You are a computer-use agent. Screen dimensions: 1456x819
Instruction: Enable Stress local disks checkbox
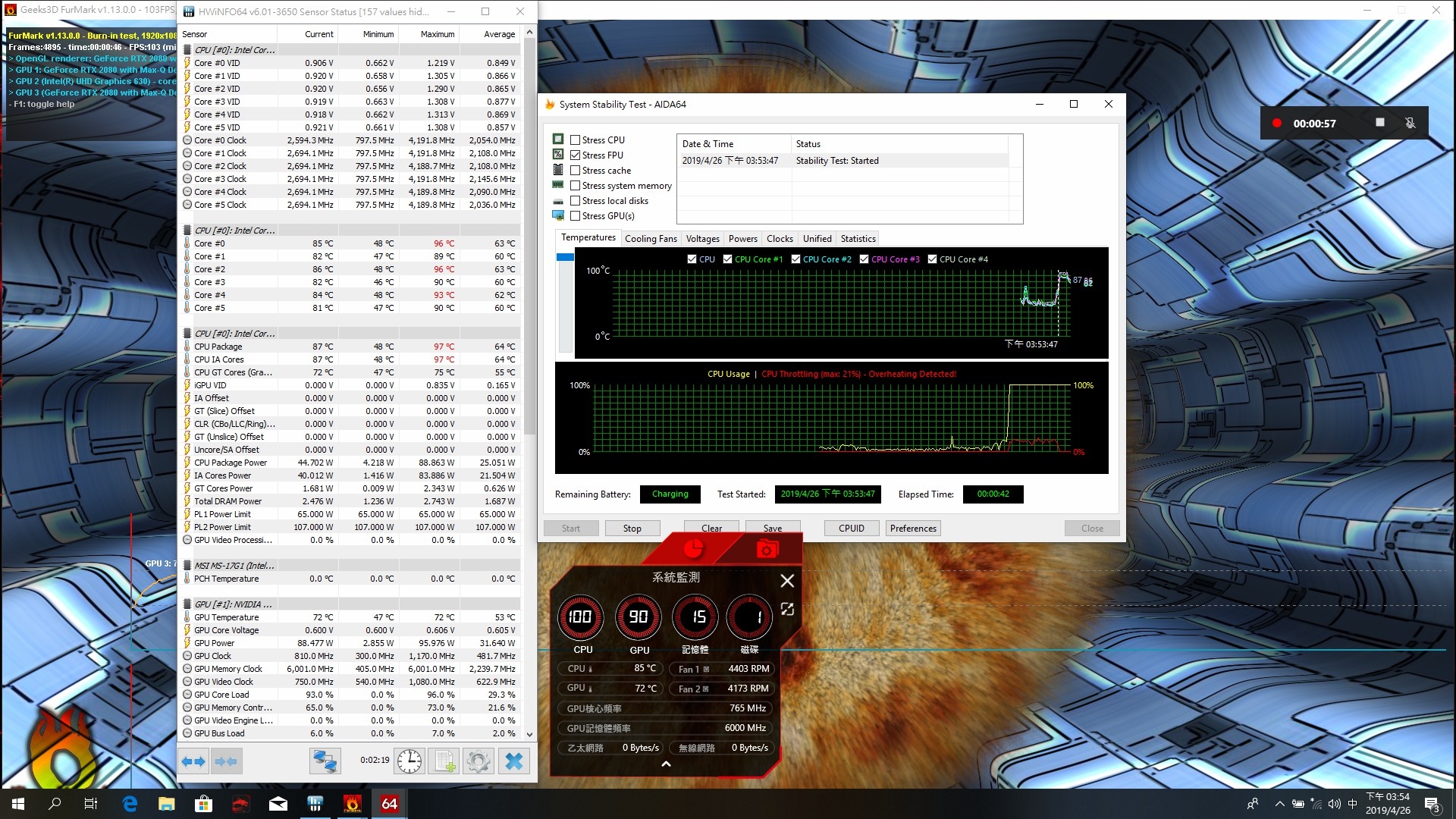pyautogui.click(x=576, y=201)
